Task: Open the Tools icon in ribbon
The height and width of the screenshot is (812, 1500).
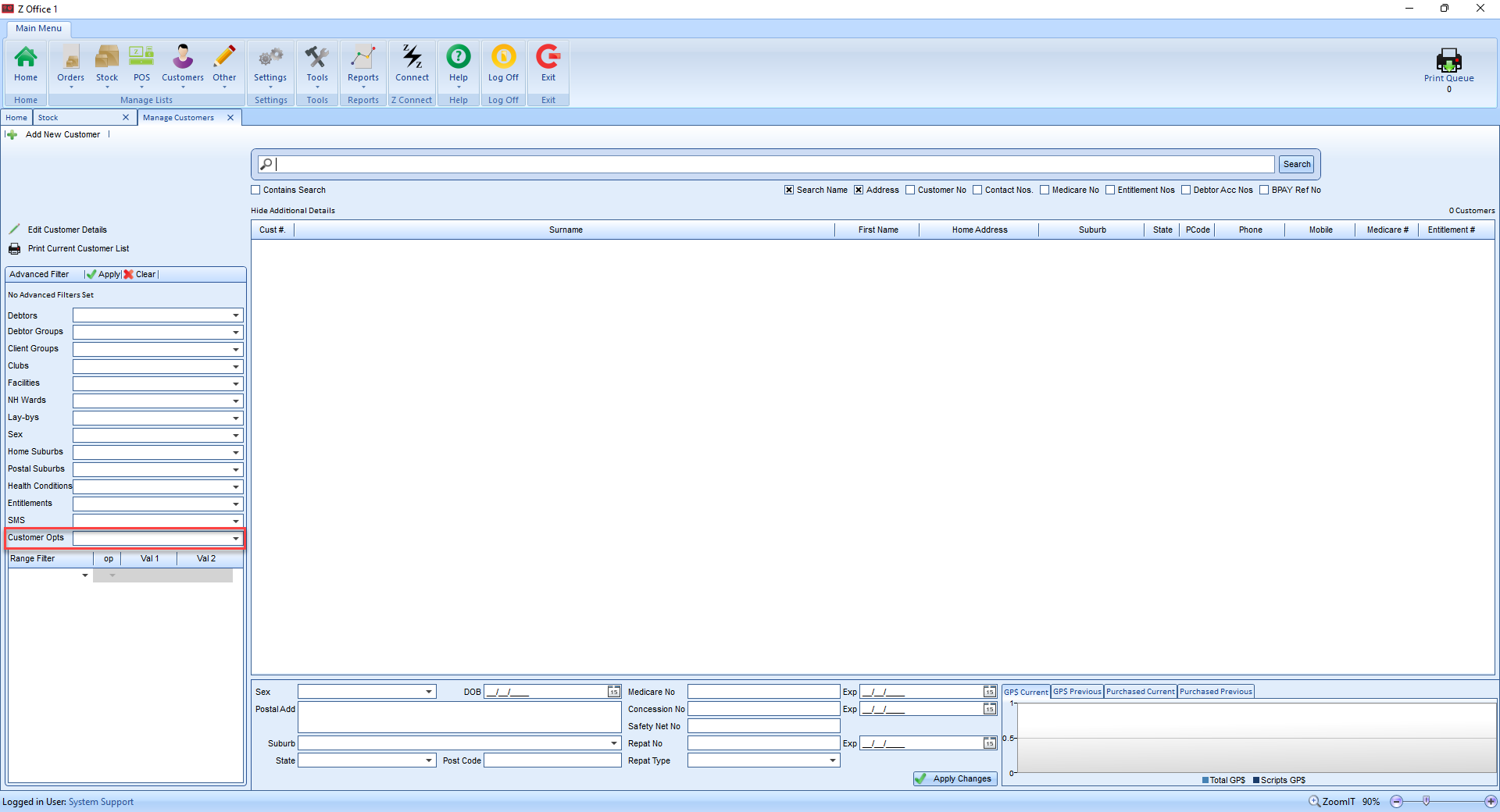Action: point(317,58)
